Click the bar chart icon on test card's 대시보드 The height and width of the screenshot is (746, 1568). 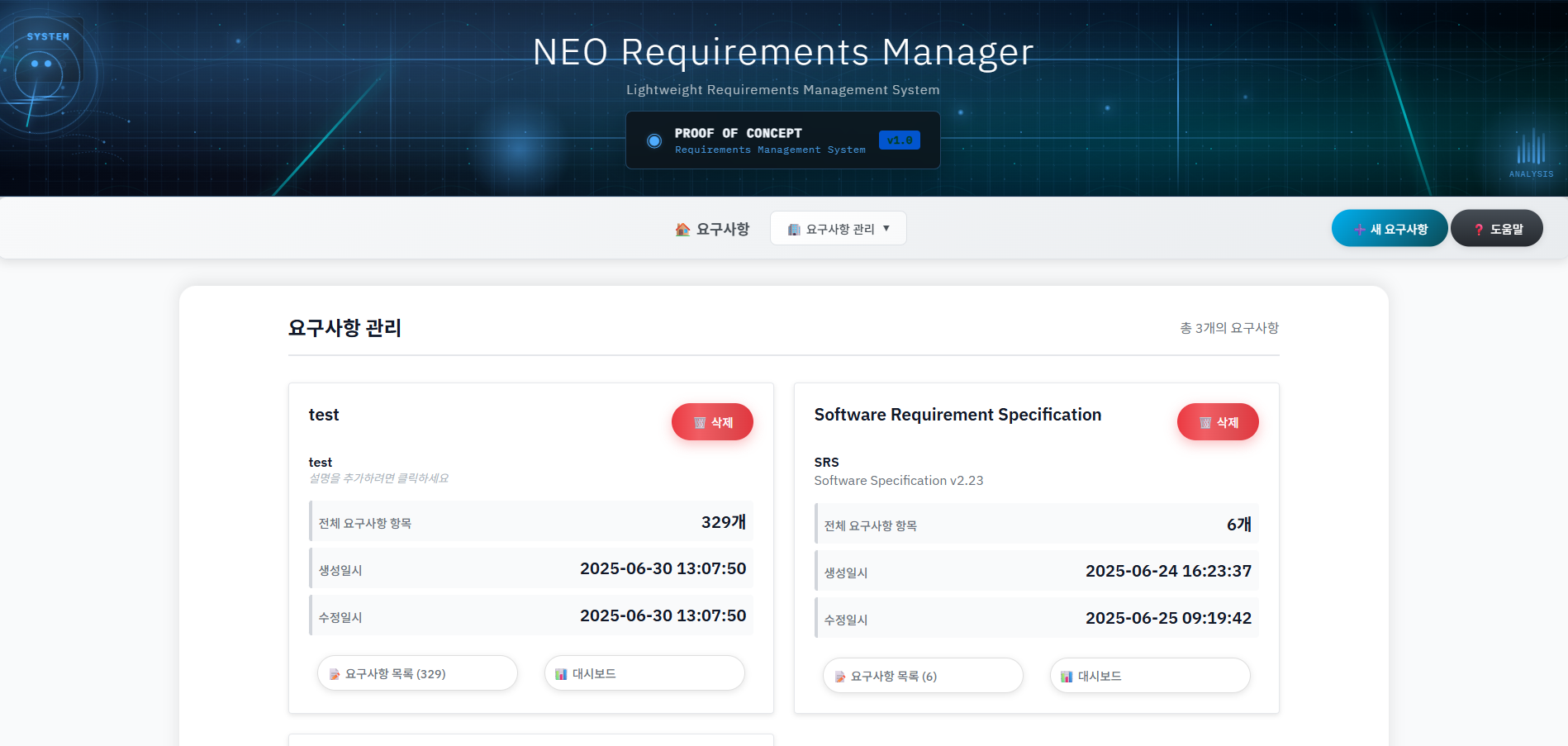[x=560, y=673]
